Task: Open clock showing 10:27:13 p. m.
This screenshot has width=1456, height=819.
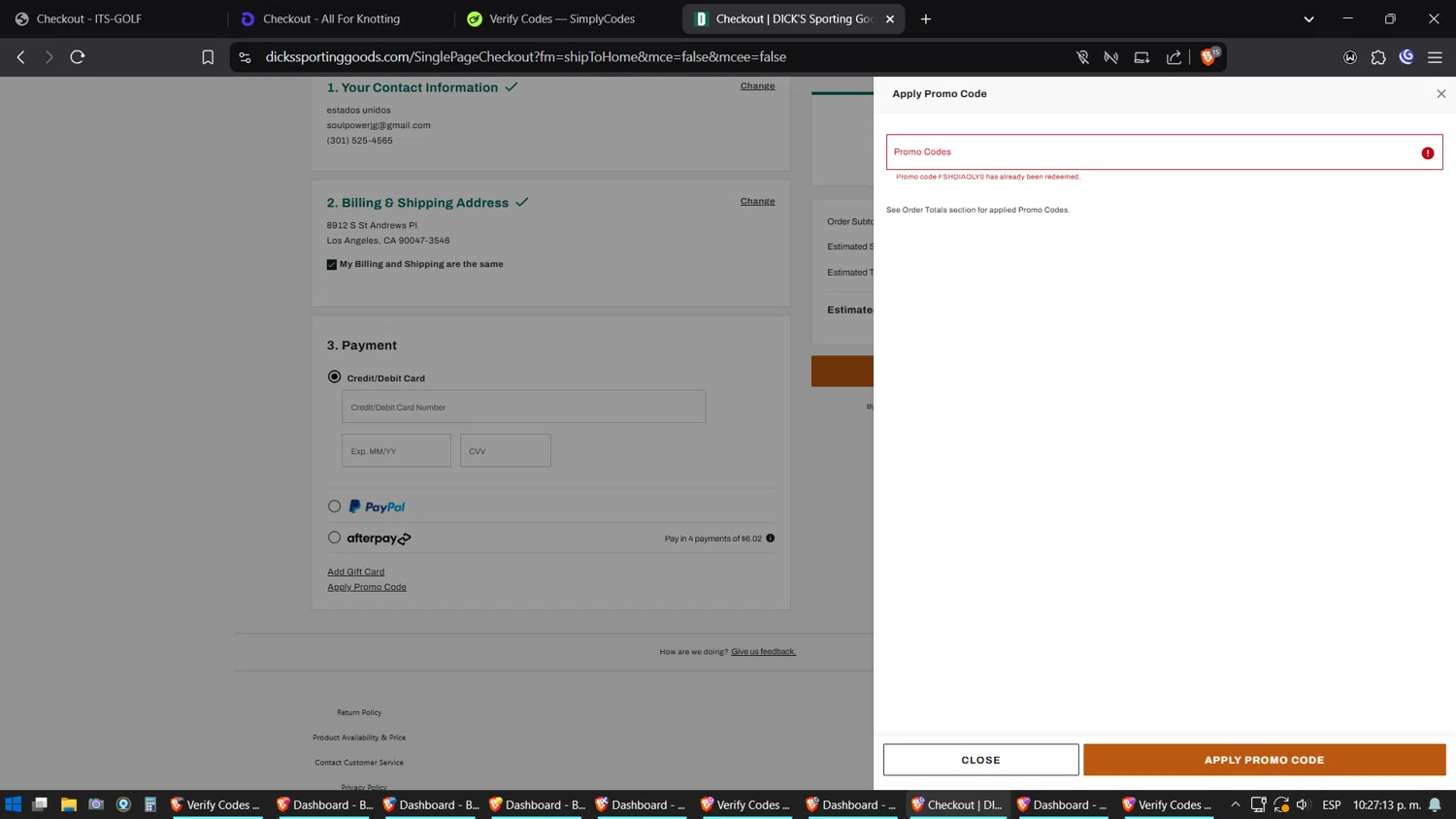Action: click(1387, 804)
